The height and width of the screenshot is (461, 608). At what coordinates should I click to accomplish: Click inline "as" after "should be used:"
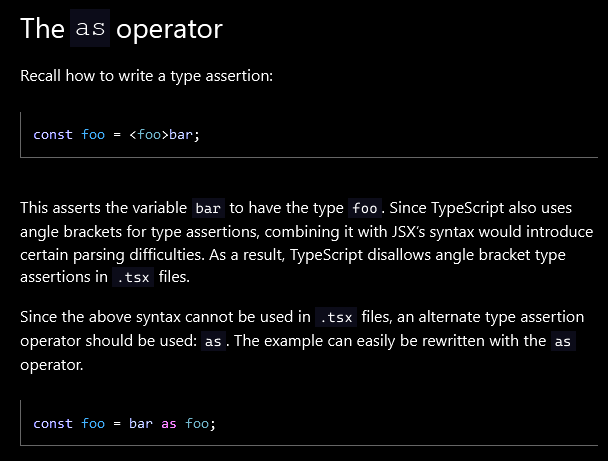click(213, 341)
